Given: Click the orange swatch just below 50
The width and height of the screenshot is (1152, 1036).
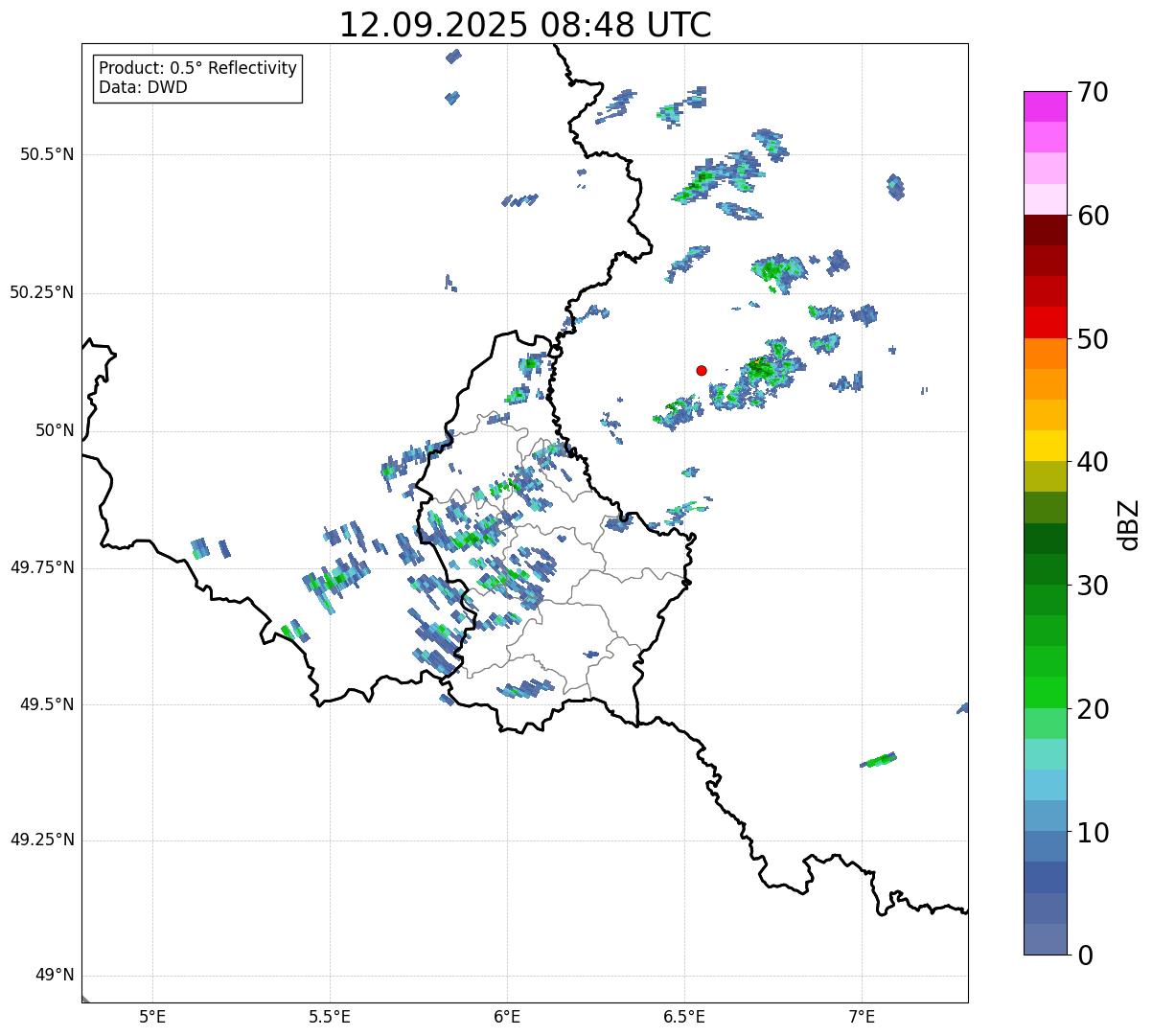Looking at the screenshot, I should [1045, 354].
